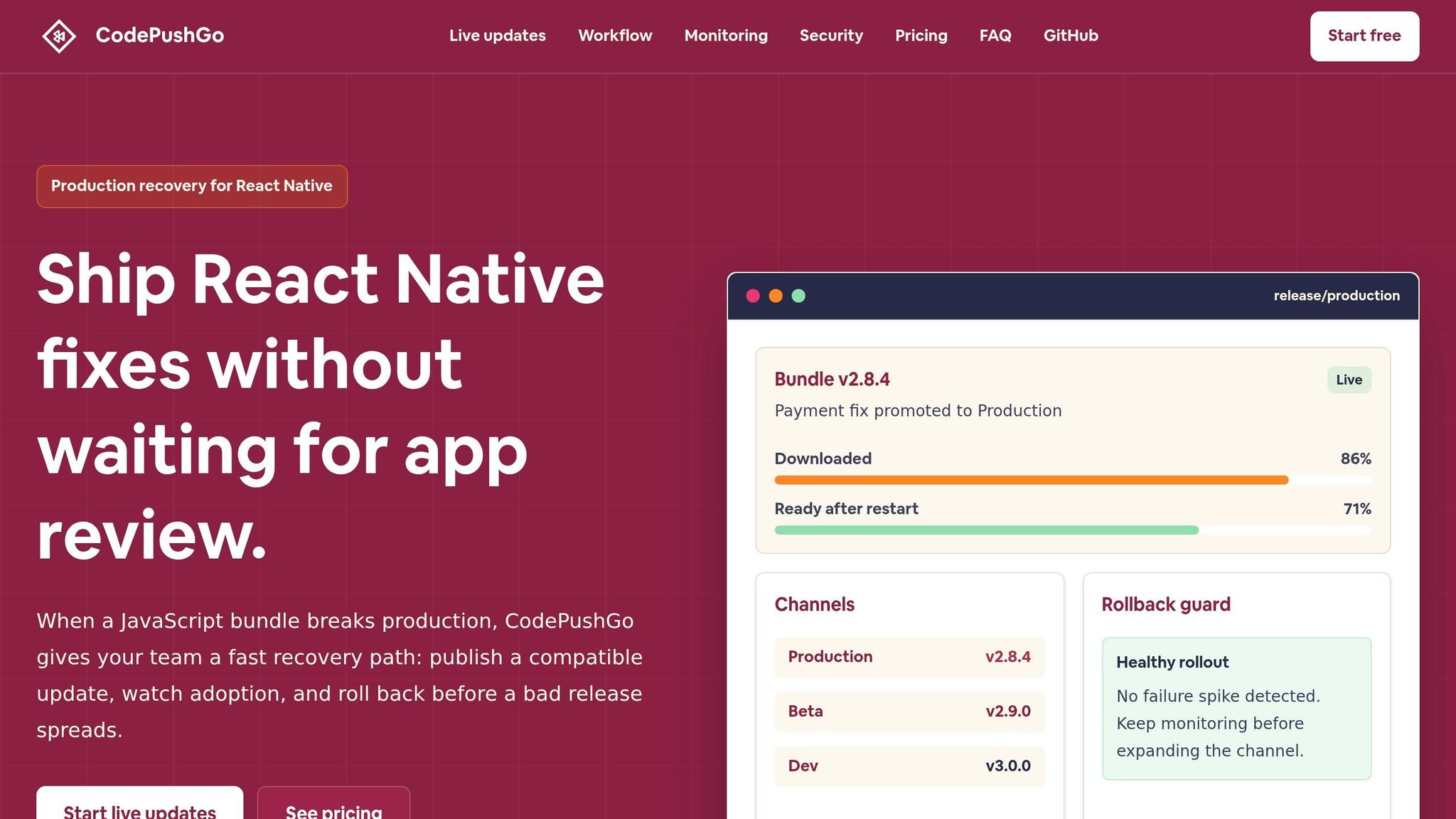Image resolution: width=1456 pixels, height=819 pixels.
Task: Select the Monitoring nav link
Action: tap(726, 36)
